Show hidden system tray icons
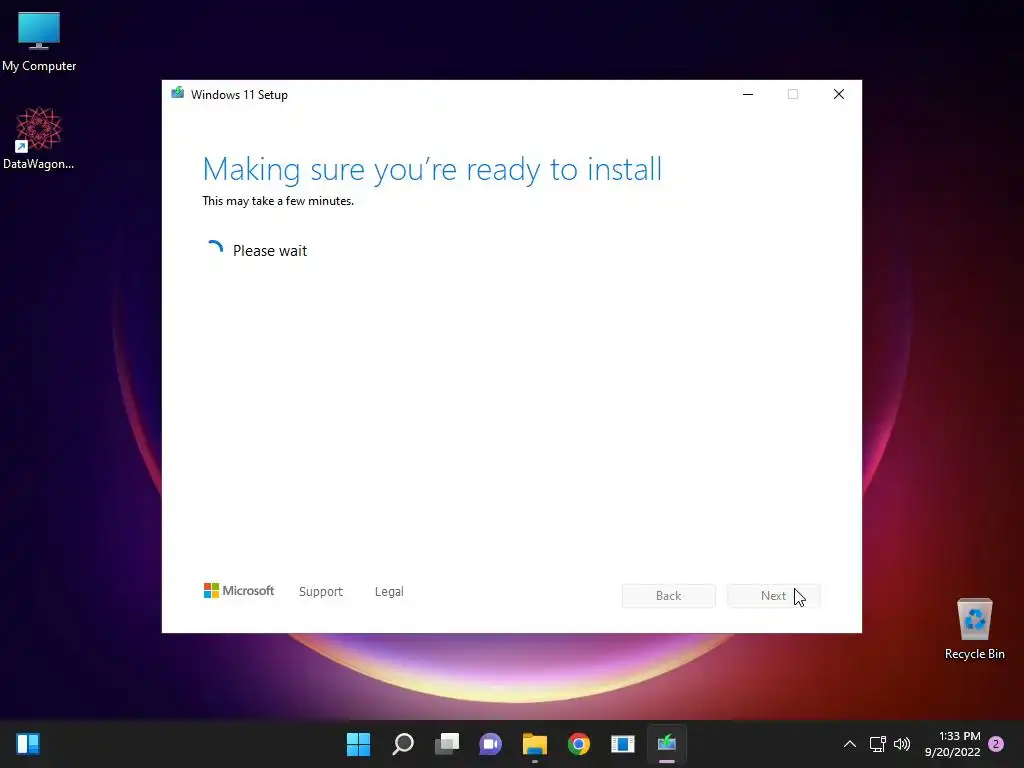1024x768 pixels. pyautogui.click(x=850, y=744)
